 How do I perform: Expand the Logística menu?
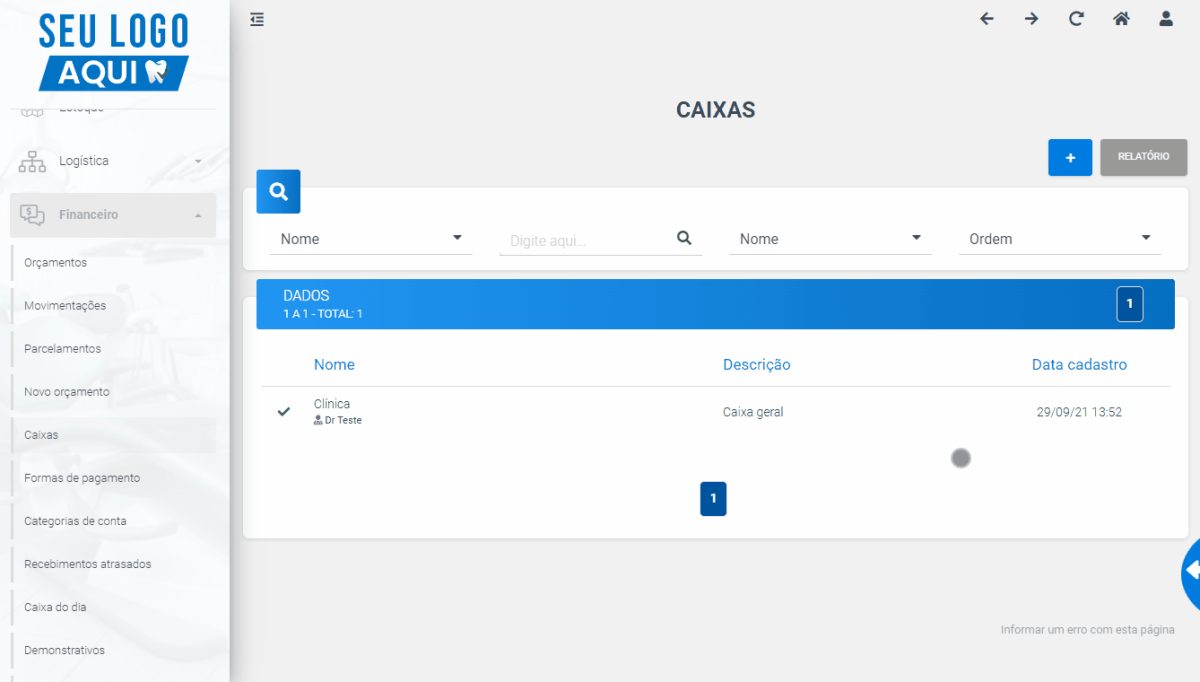pyautogui.click(x=113, y=161)
